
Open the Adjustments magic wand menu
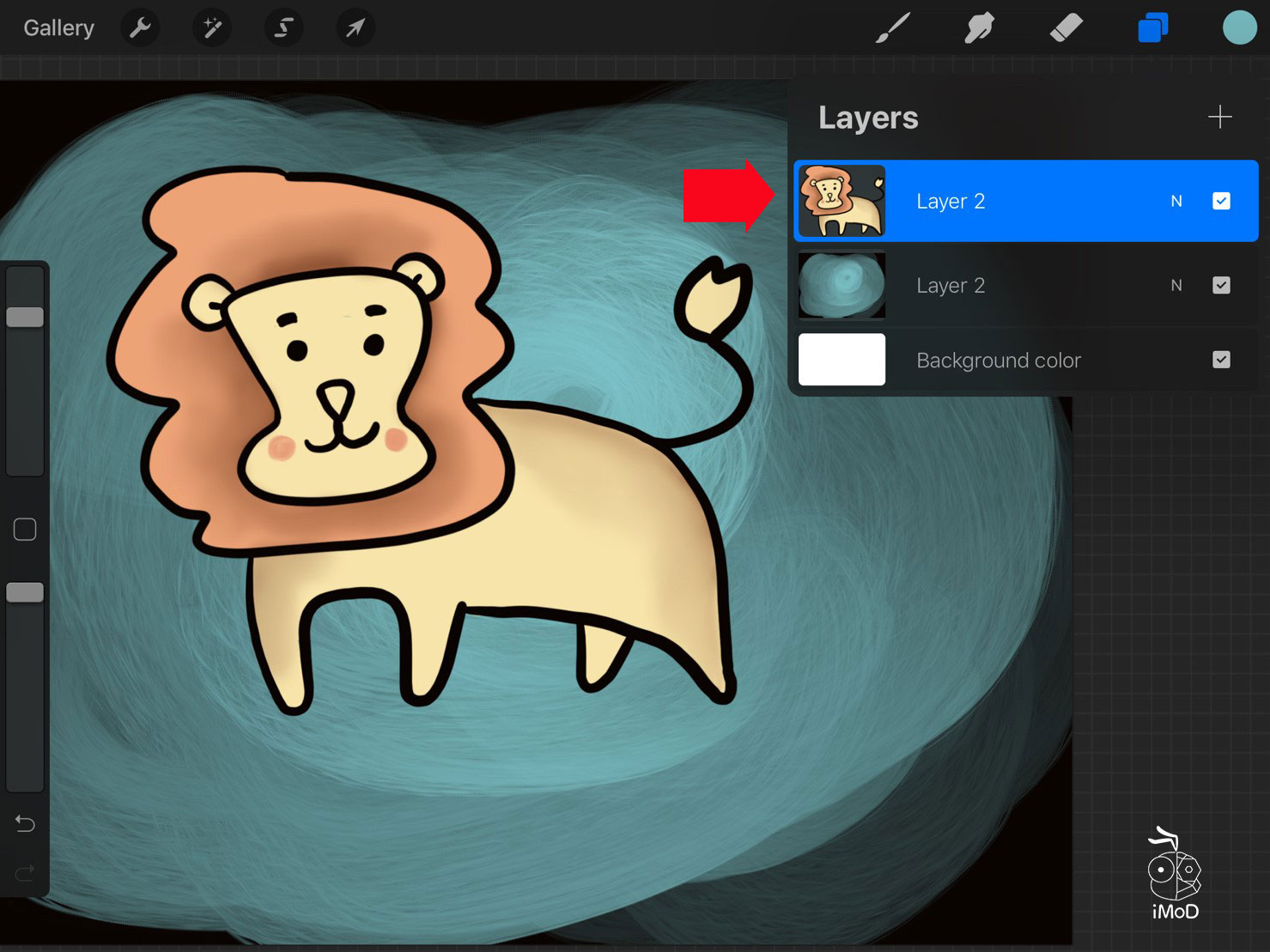(211, 28)
